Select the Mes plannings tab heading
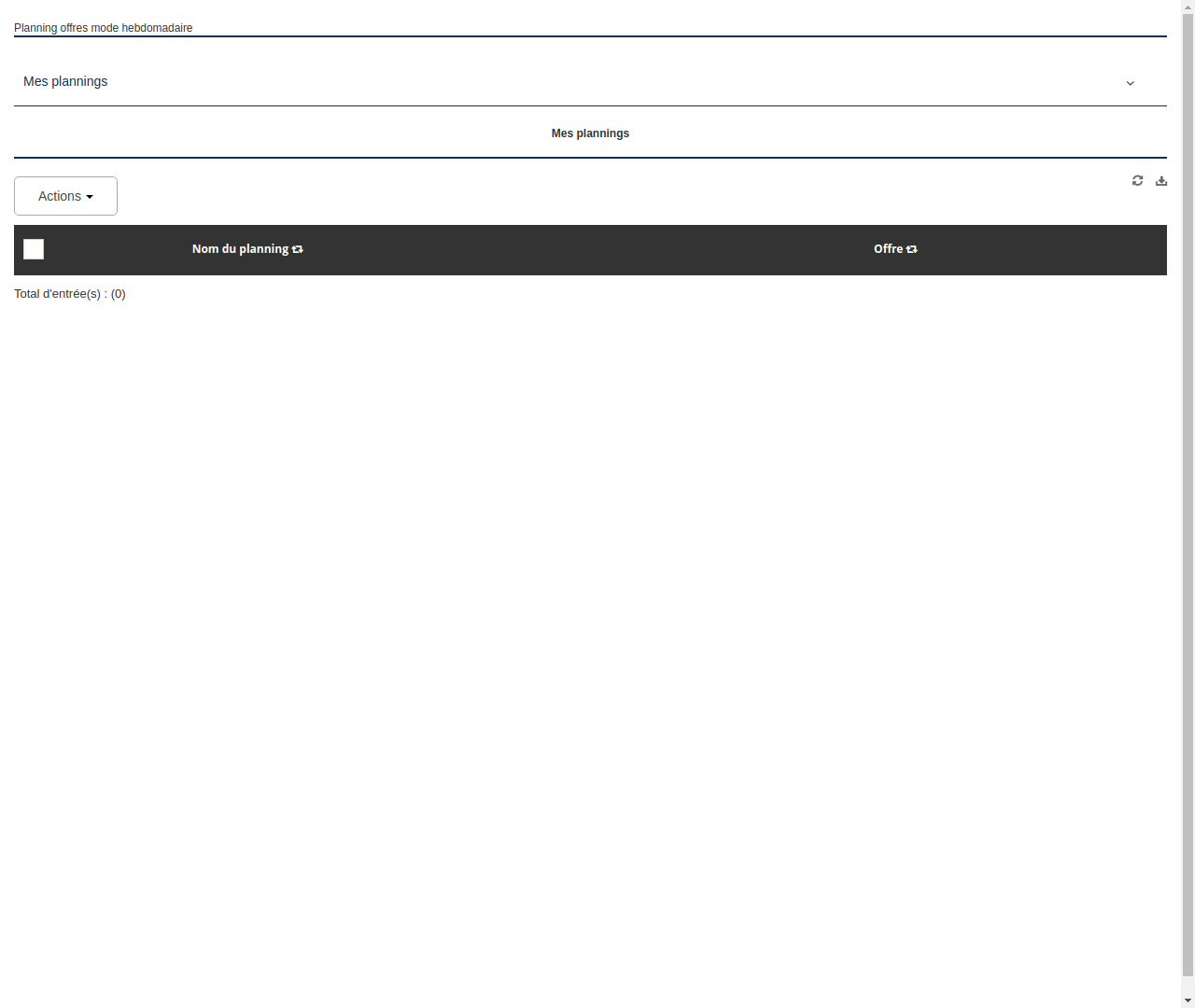This screenshot has height=1008, width=1195. point(590,133)
